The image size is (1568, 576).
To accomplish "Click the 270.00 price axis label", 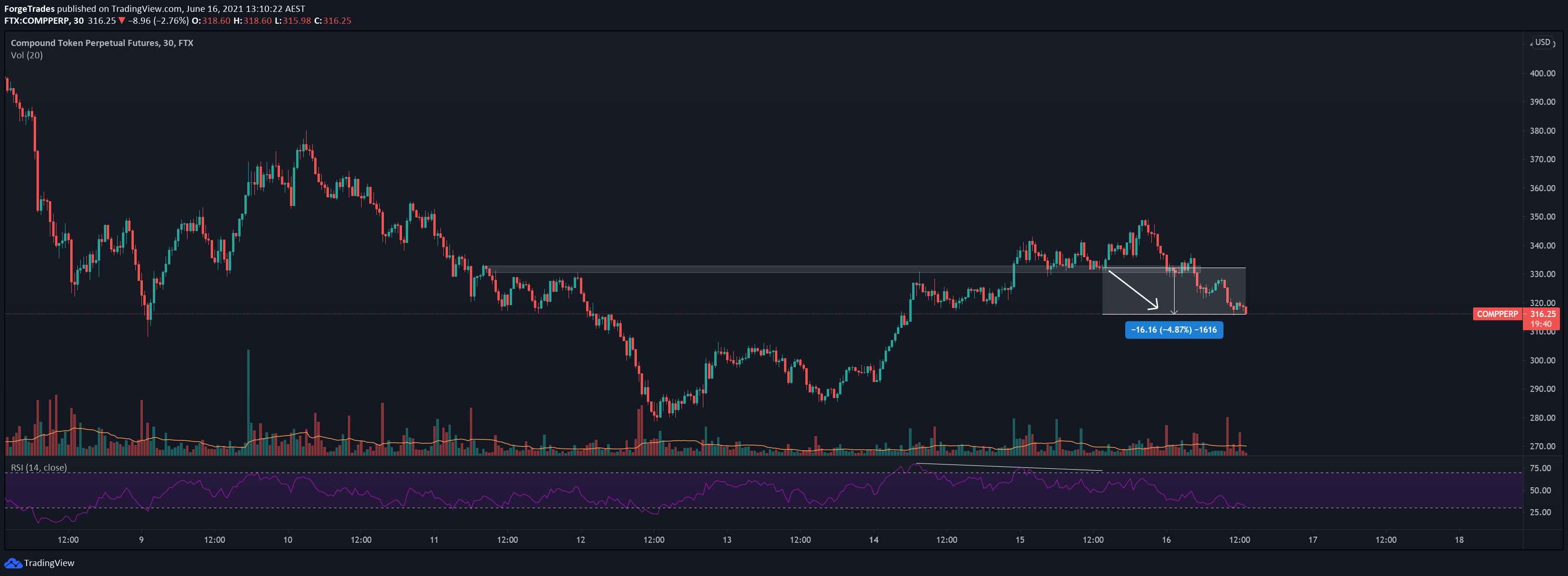I will coord(1542,446).
